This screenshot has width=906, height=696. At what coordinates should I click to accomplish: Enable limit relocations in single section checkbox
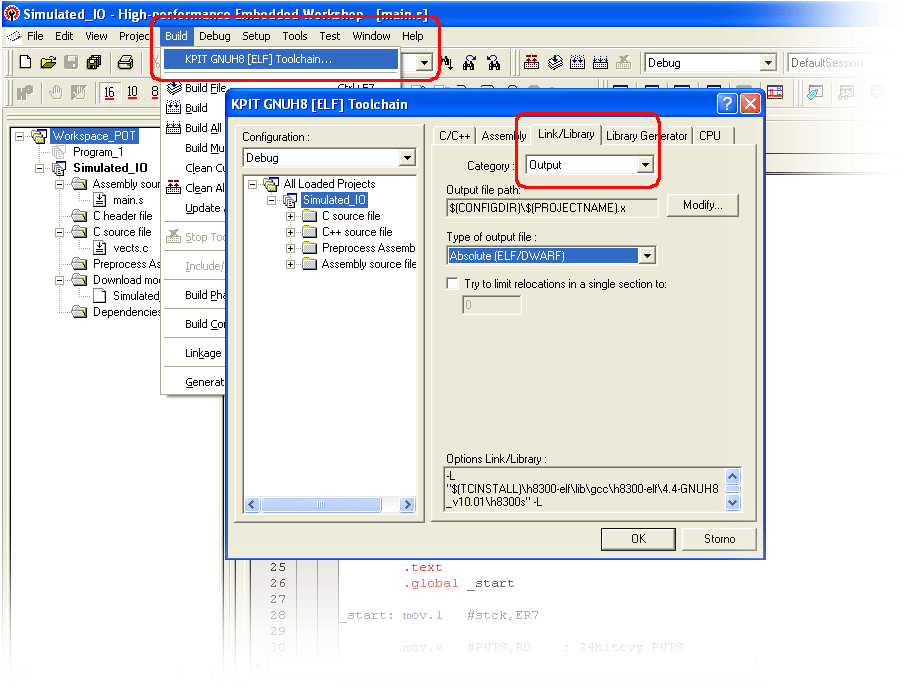(453, 284)
